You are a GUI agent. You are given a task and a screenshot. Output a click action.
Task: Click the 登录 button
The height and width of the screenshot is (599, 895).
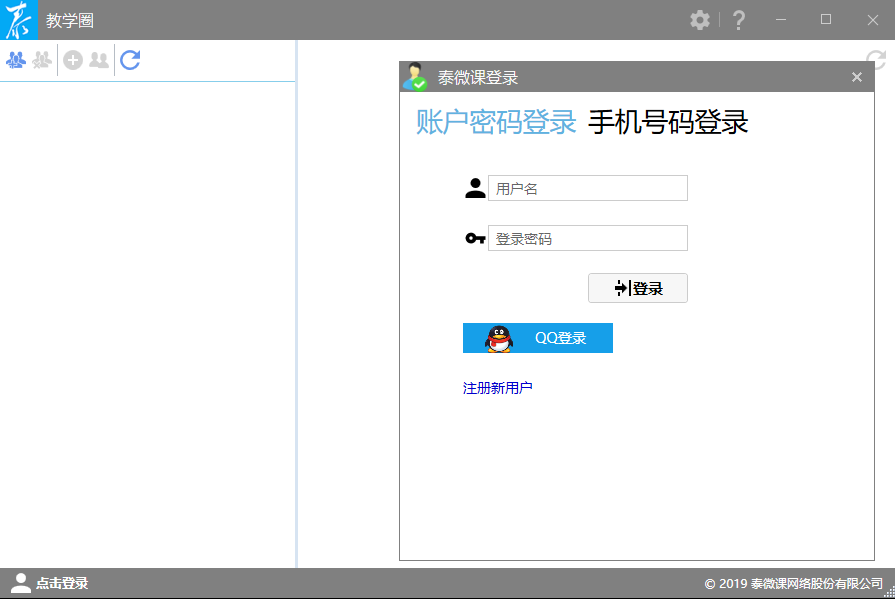pos(638,288)
